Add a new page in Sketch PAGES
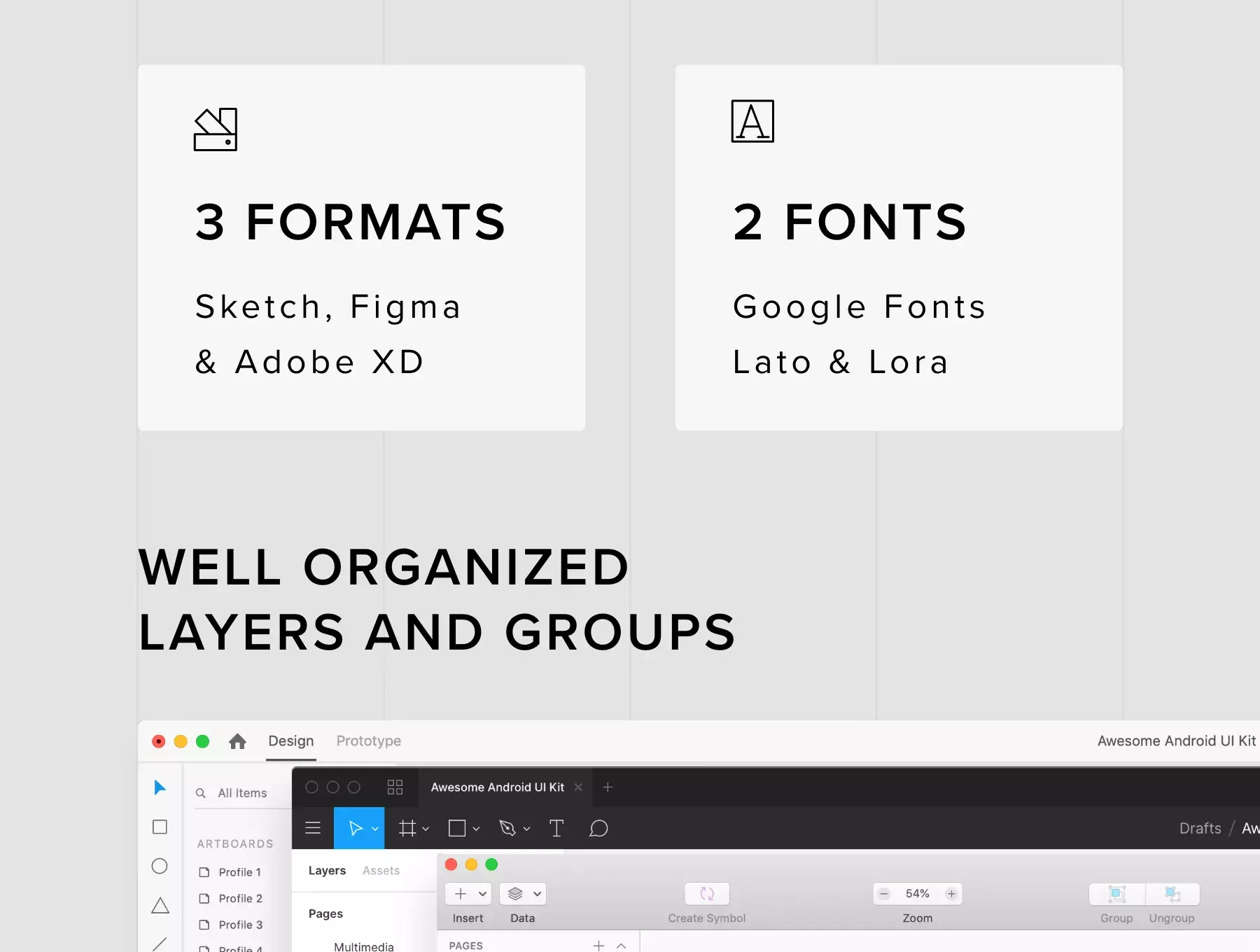Screen dimensions: 1260x952 [598, 946]
